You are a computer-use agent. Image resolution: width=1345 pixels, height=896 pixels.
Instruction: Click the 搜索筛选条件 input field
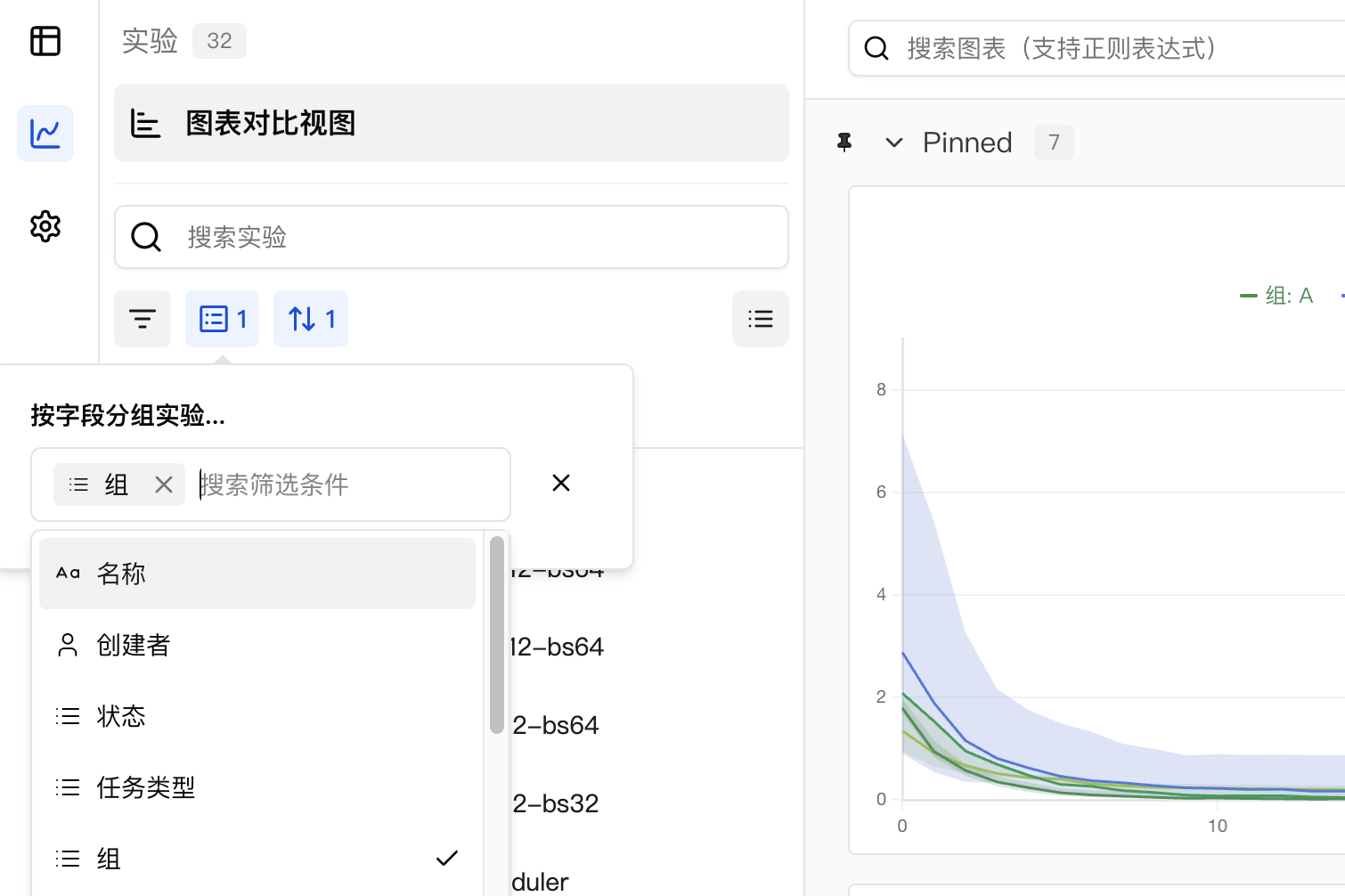pos(347,485)
